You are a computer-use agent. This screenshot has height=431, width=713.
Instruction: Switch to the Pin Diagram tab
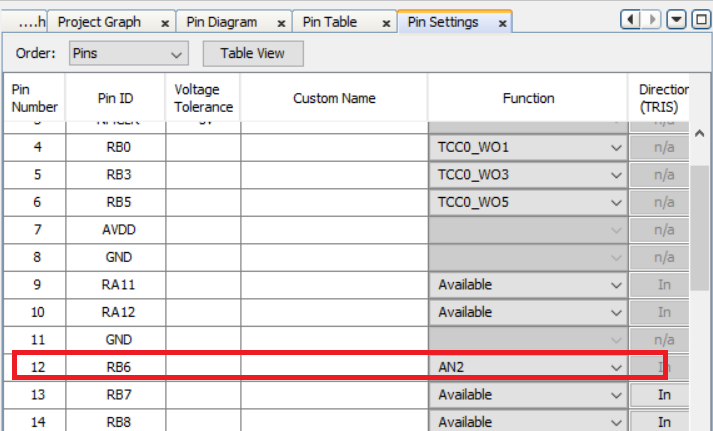tap(223, 22)
